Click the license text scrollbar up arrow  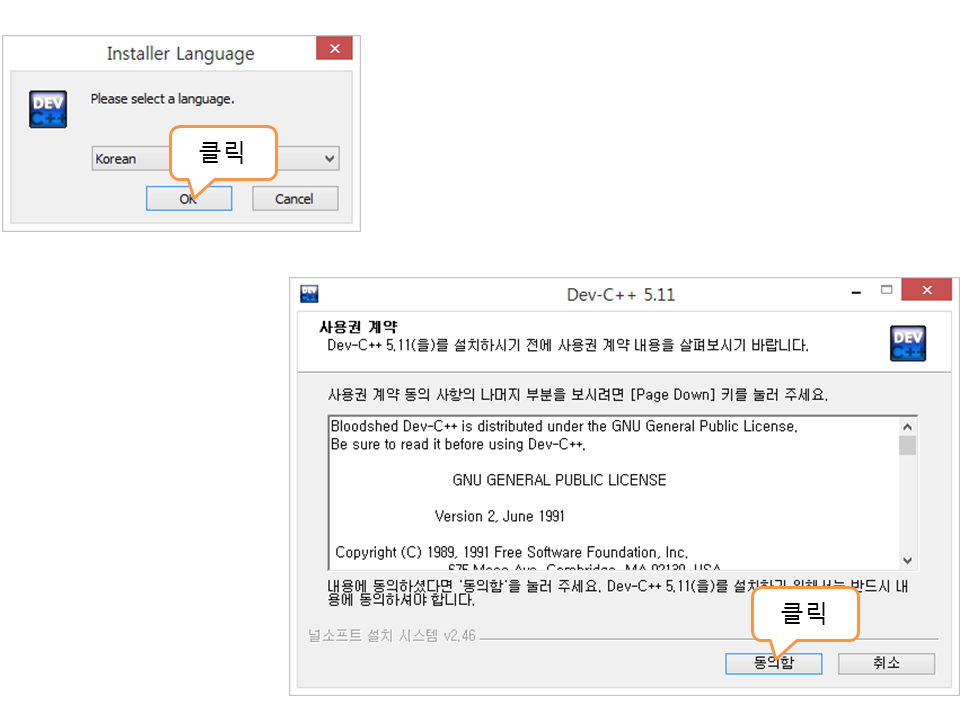pos(907,426)
